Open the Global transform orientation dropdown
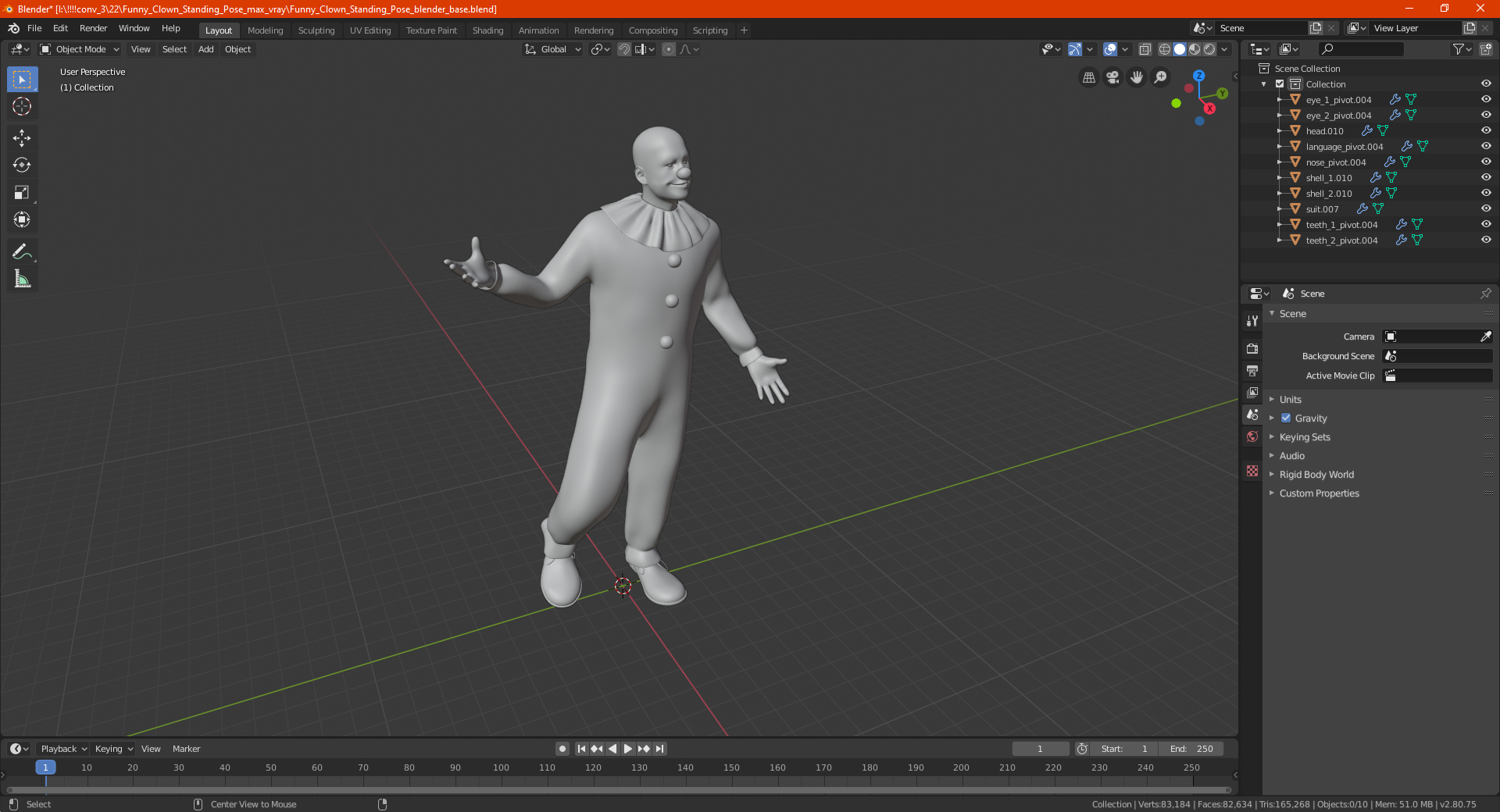 point(552,49)
